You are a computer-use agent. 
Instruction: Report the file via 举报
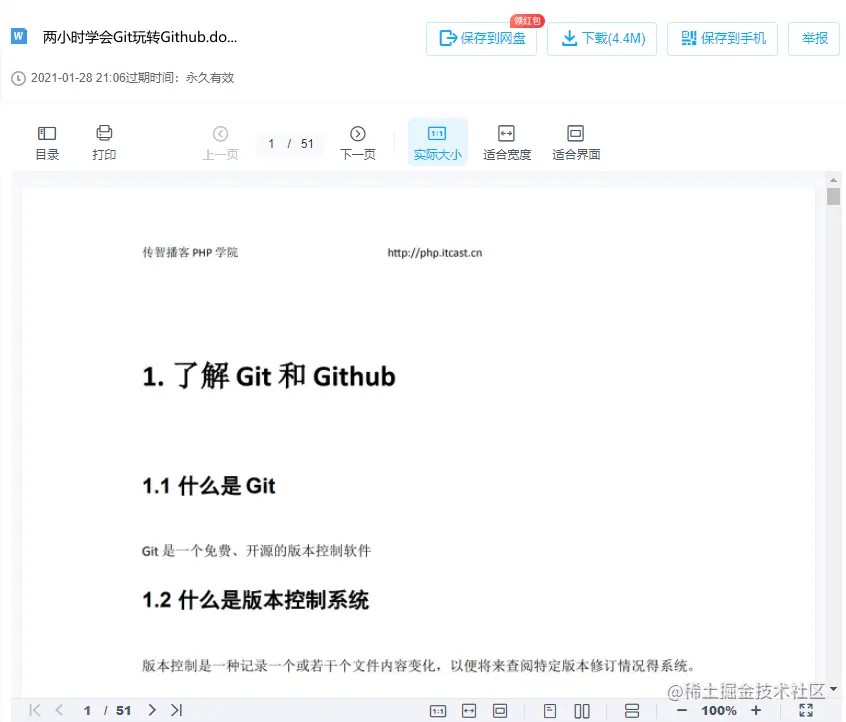(x=814, y=38)
